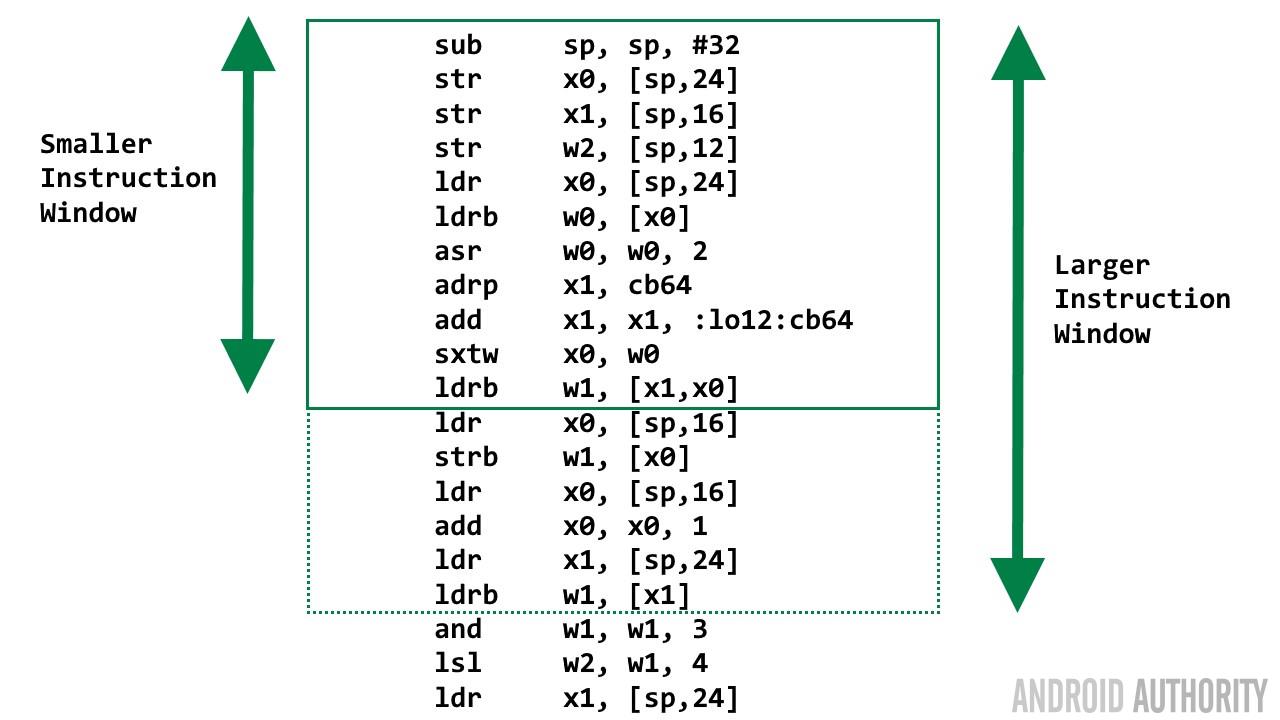Select the line "add x0, x0, 1"
Viewport: 1280px width, 720px height.
[571, 526]
